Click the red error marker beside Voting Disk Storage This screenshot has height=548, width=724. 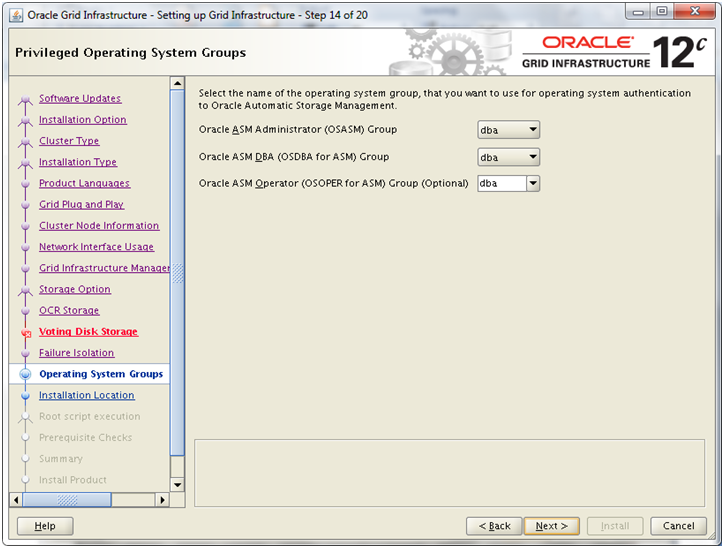(26, 332)
